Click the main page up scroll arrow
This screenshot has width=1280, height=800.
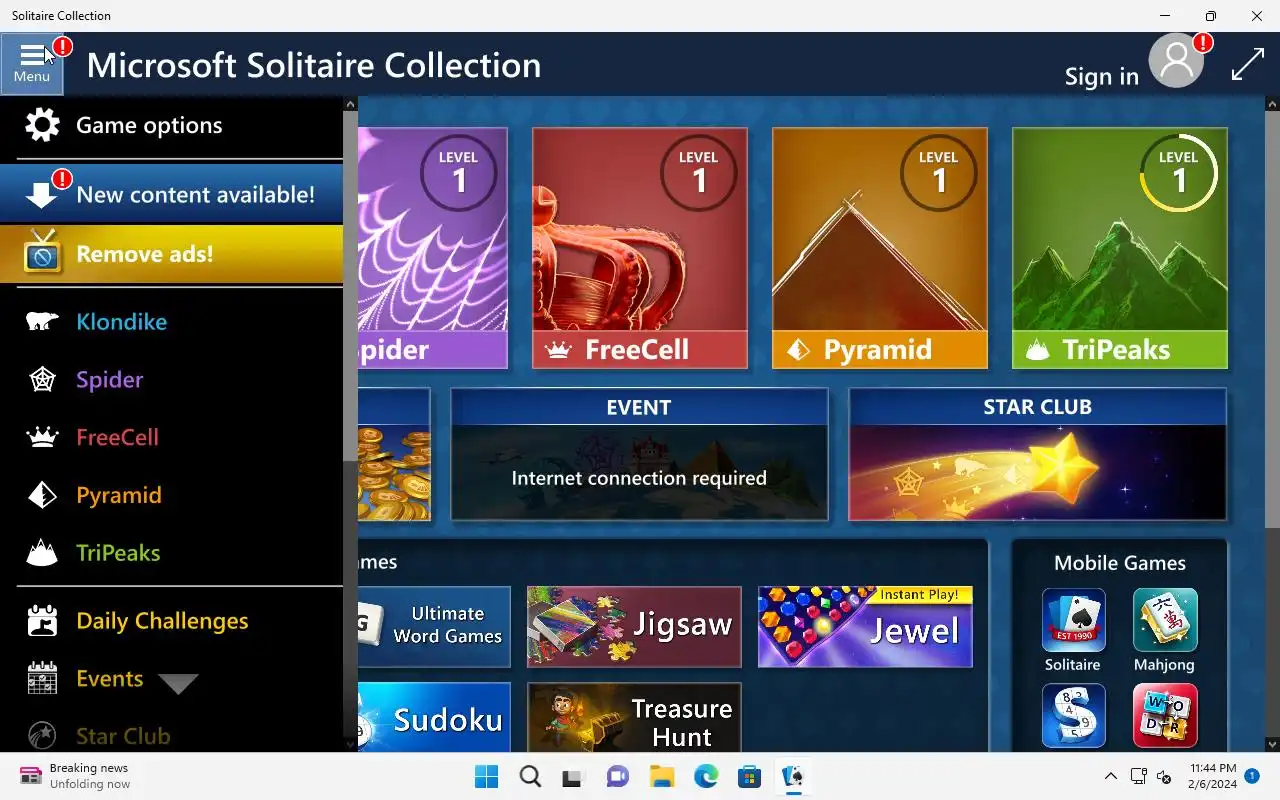tap(1272, 104)
